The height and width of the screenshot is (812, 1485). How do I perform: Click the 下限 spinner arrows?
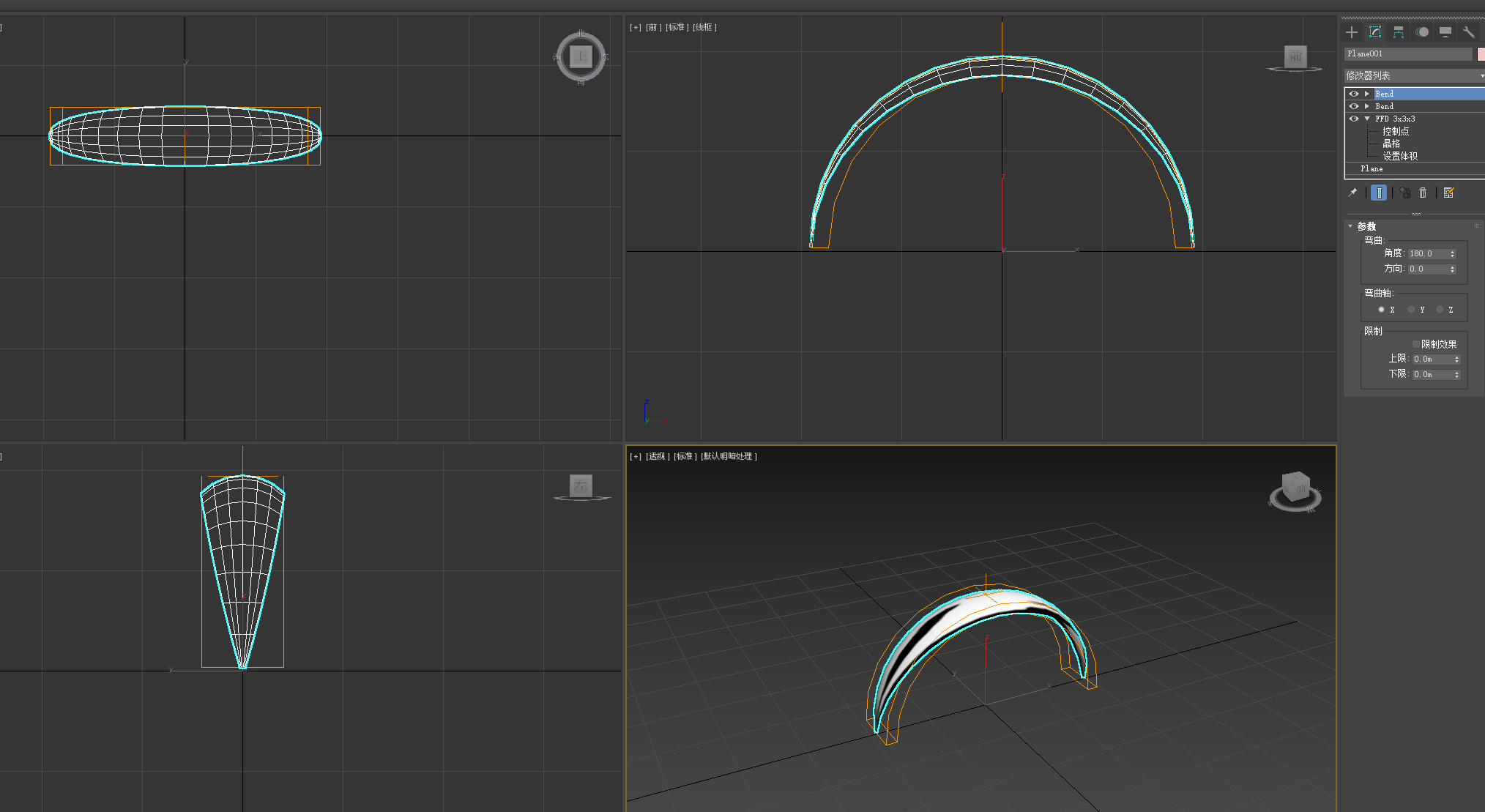pyautogui.click(x=1456, y=375)
